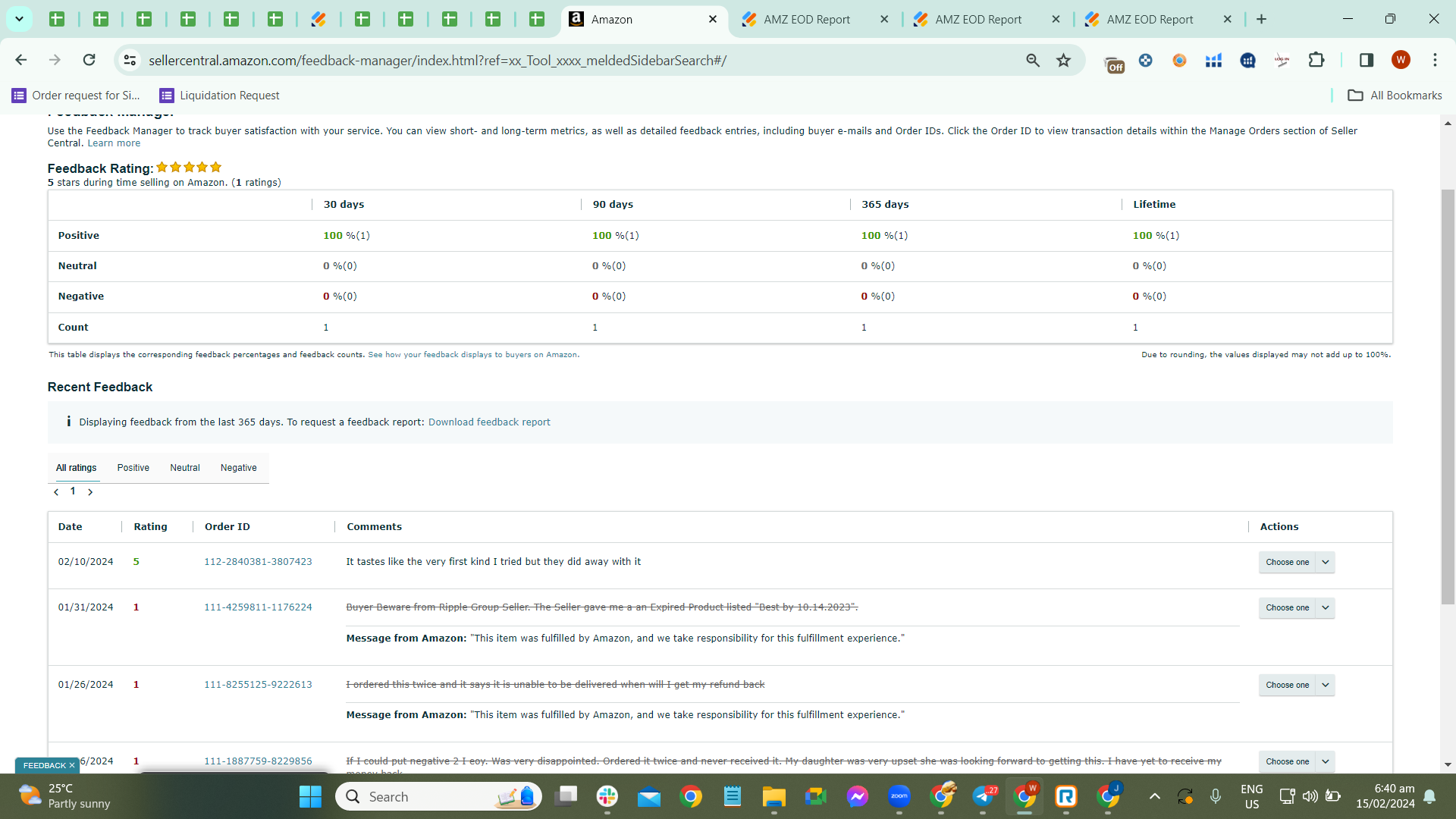Open File Explorer from the taskbar
The width and height of the screenshot is (1456, 819).
coord(774,796)
